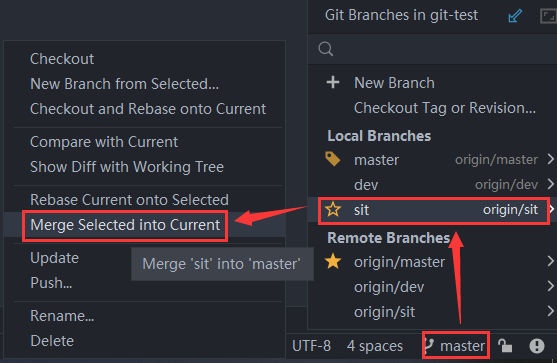Screen dimensions: 557x363
Task: Expand the origin/sit remote branch arrow
Action: coord(550,311)
